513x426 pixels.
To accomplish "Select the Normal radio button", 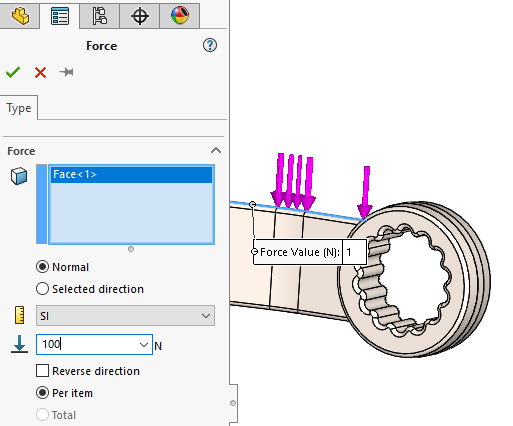I will (42, 267).
